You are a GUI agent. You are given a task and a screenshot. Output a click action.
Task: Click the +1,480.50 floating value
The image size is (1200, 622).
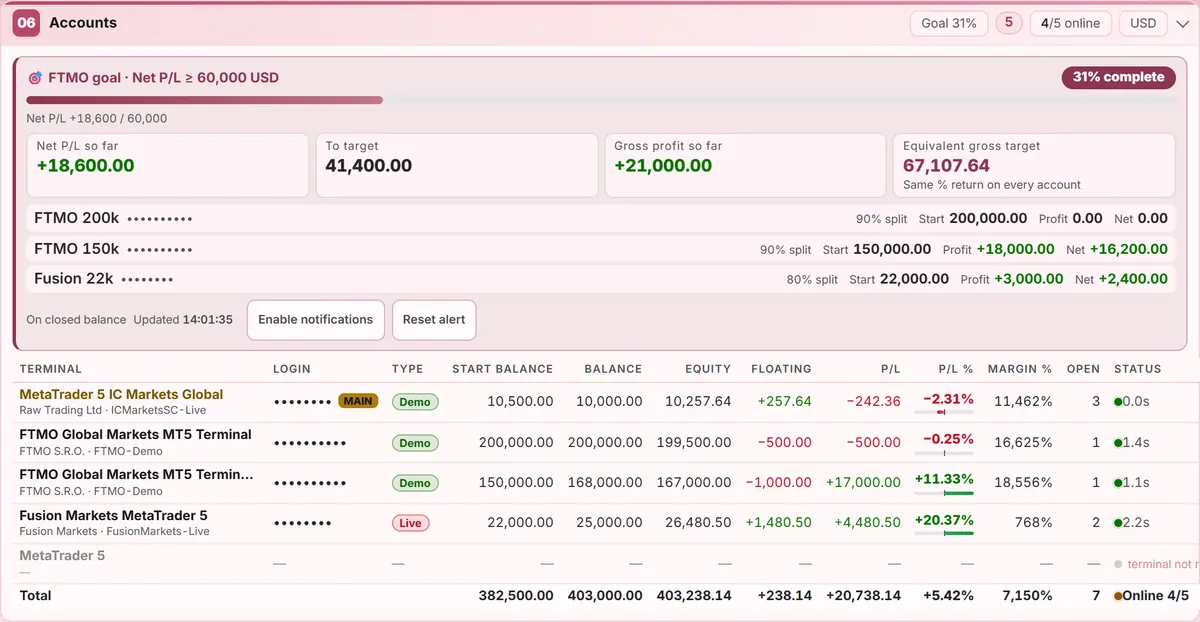778,523
